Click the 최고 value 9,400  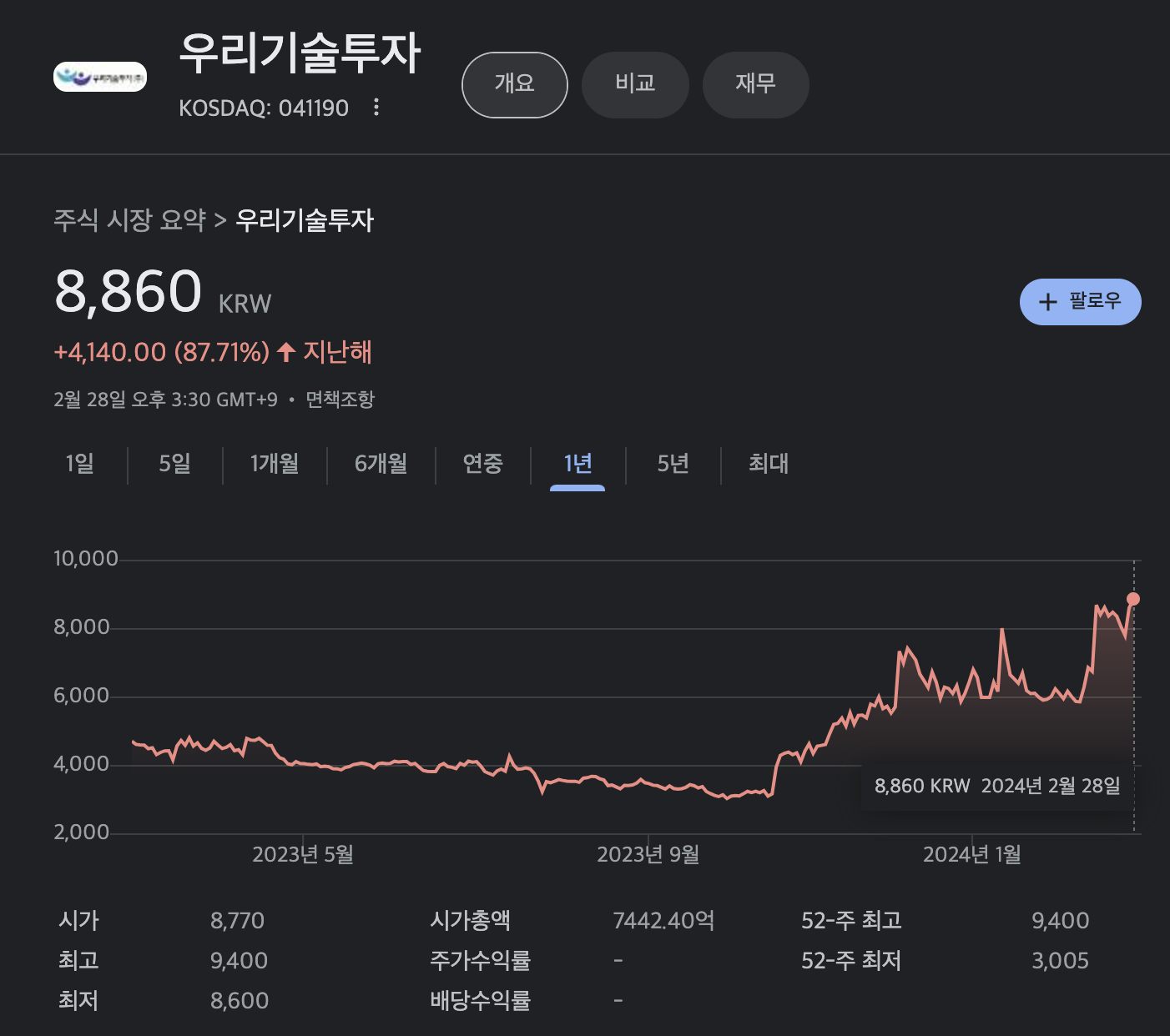239,961
